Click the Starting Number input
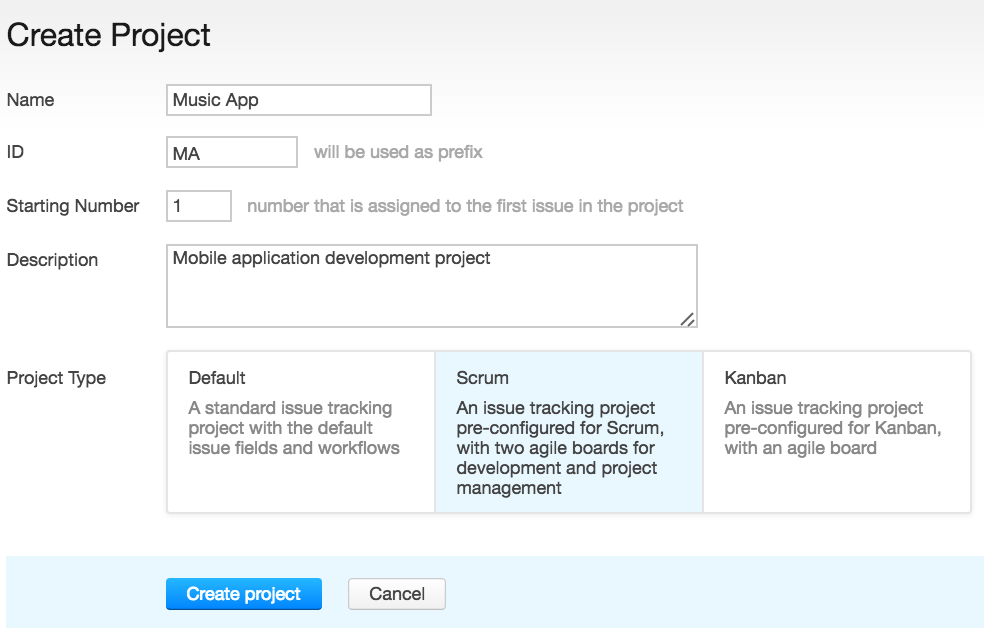This screenshot has width=984, height=628. (x=198, y=205)
